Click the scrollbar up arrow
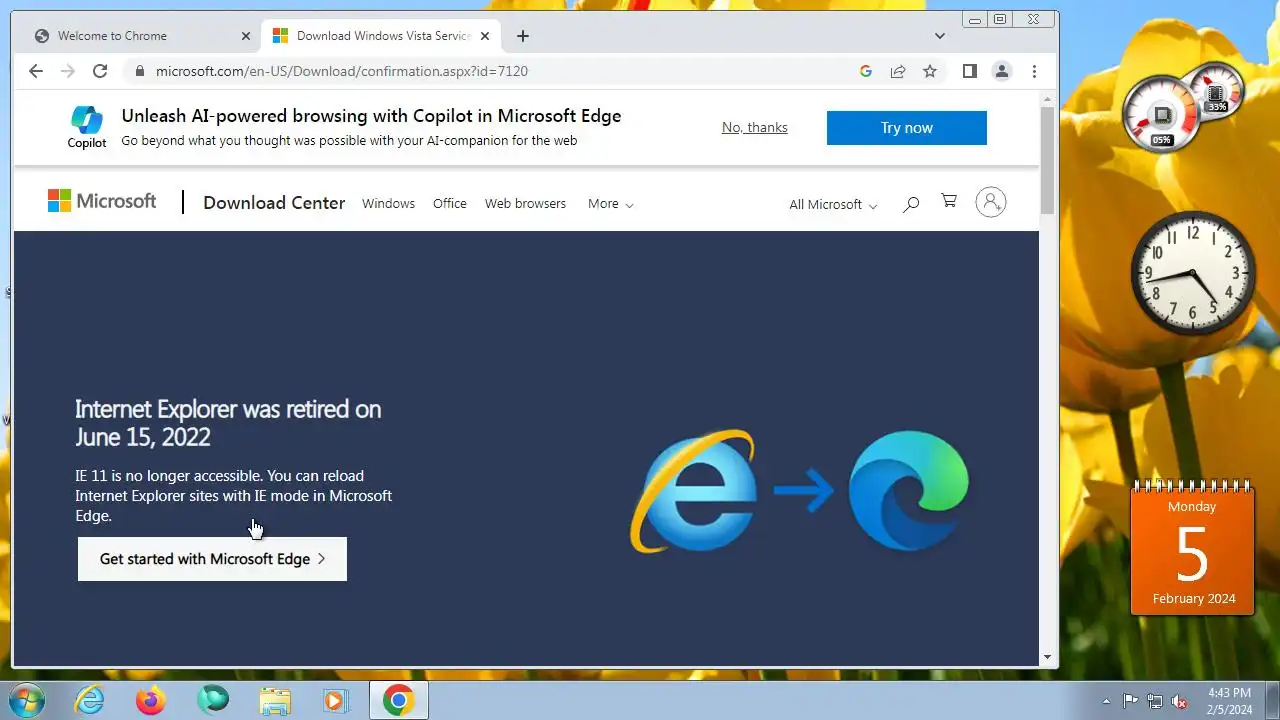 pyautogui.click(x=1048, y=98)
